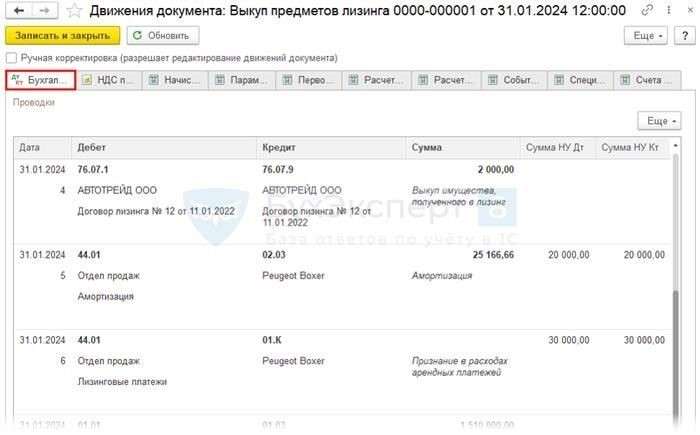700x435 pixels.
Task: Open the Перво... tab
Action: [x=308, y=80]
